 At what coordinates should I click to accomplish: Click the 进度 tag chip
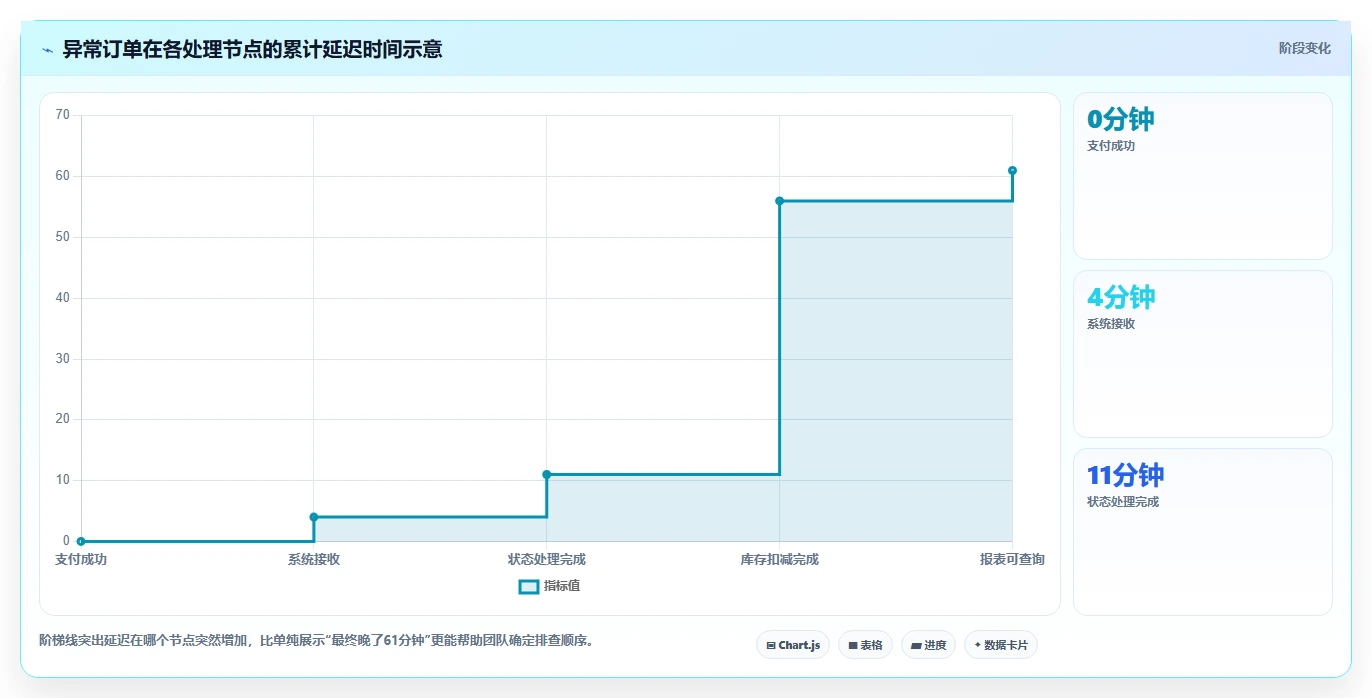(928, 645)
